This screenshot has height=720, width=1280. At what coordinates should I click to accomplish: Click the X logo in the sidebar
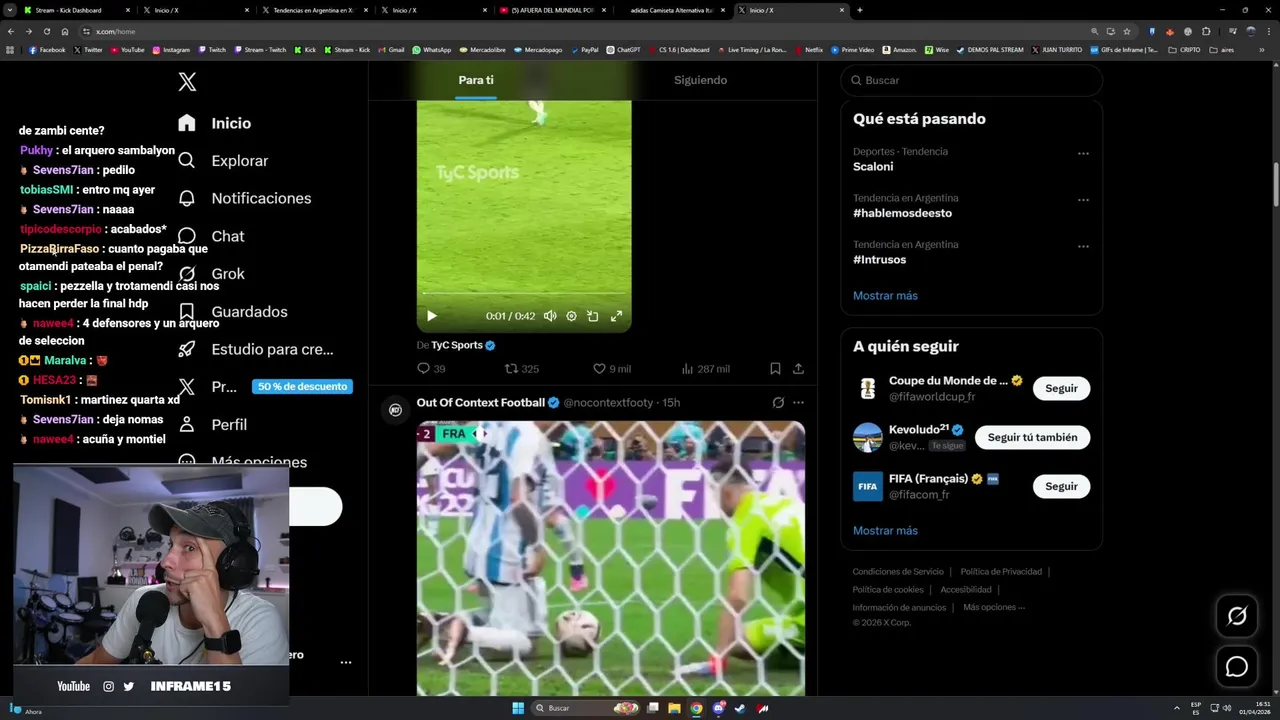[187, 82]
